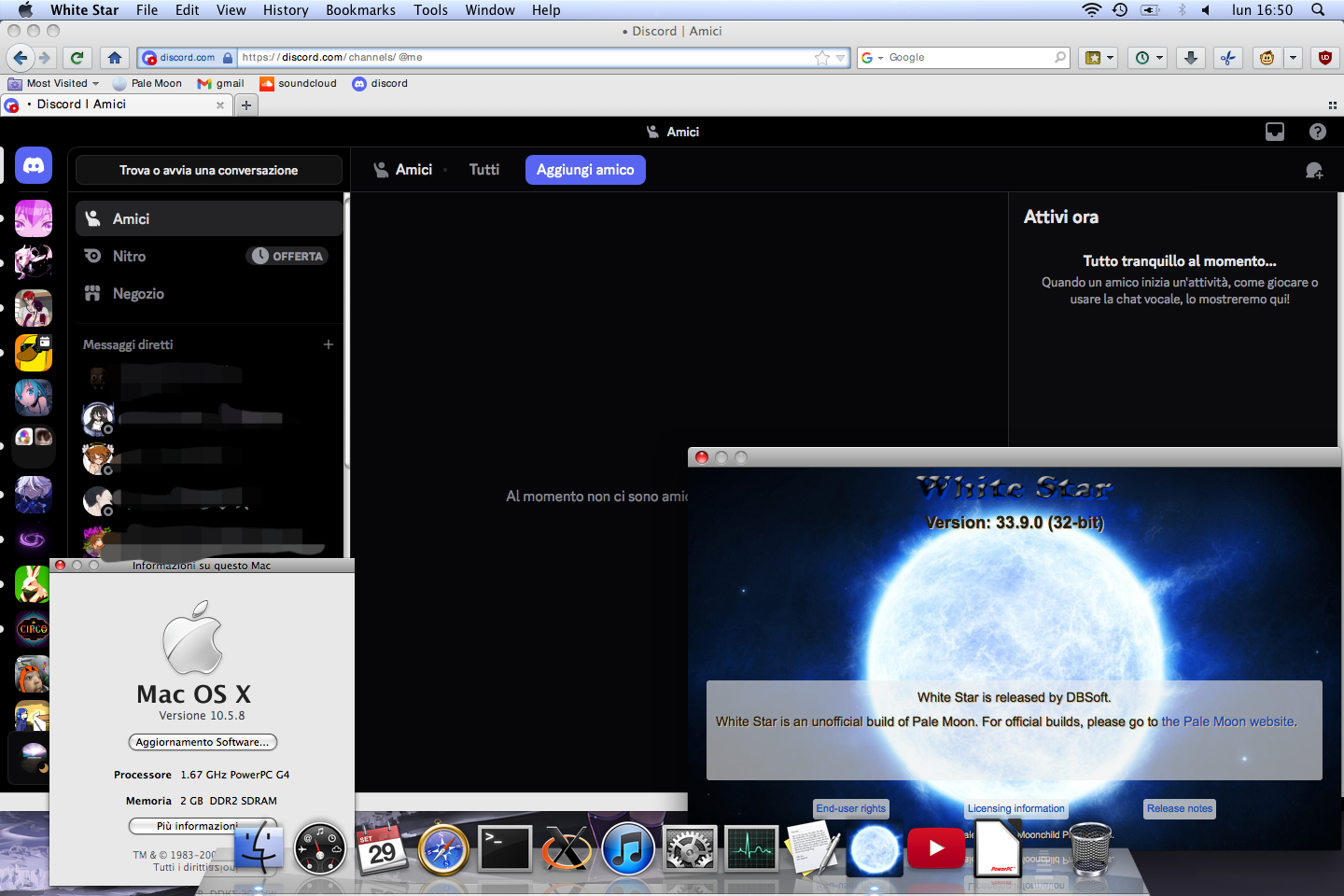Open Spotlight search in menu bar

pyautogui.click(x=1318, y=10)
